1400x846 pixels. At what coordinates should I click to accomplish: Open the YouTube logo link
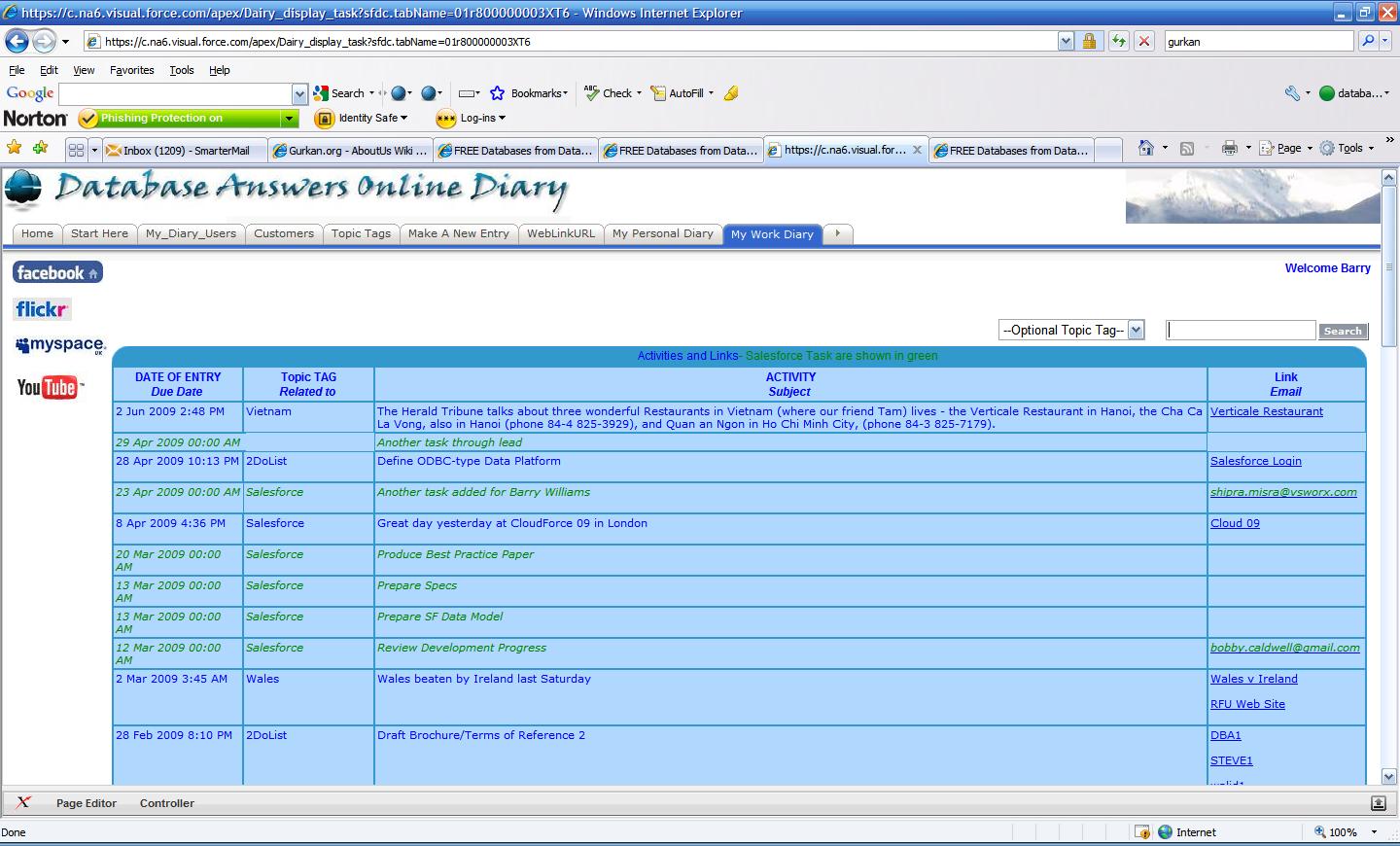tap(50, 387)
